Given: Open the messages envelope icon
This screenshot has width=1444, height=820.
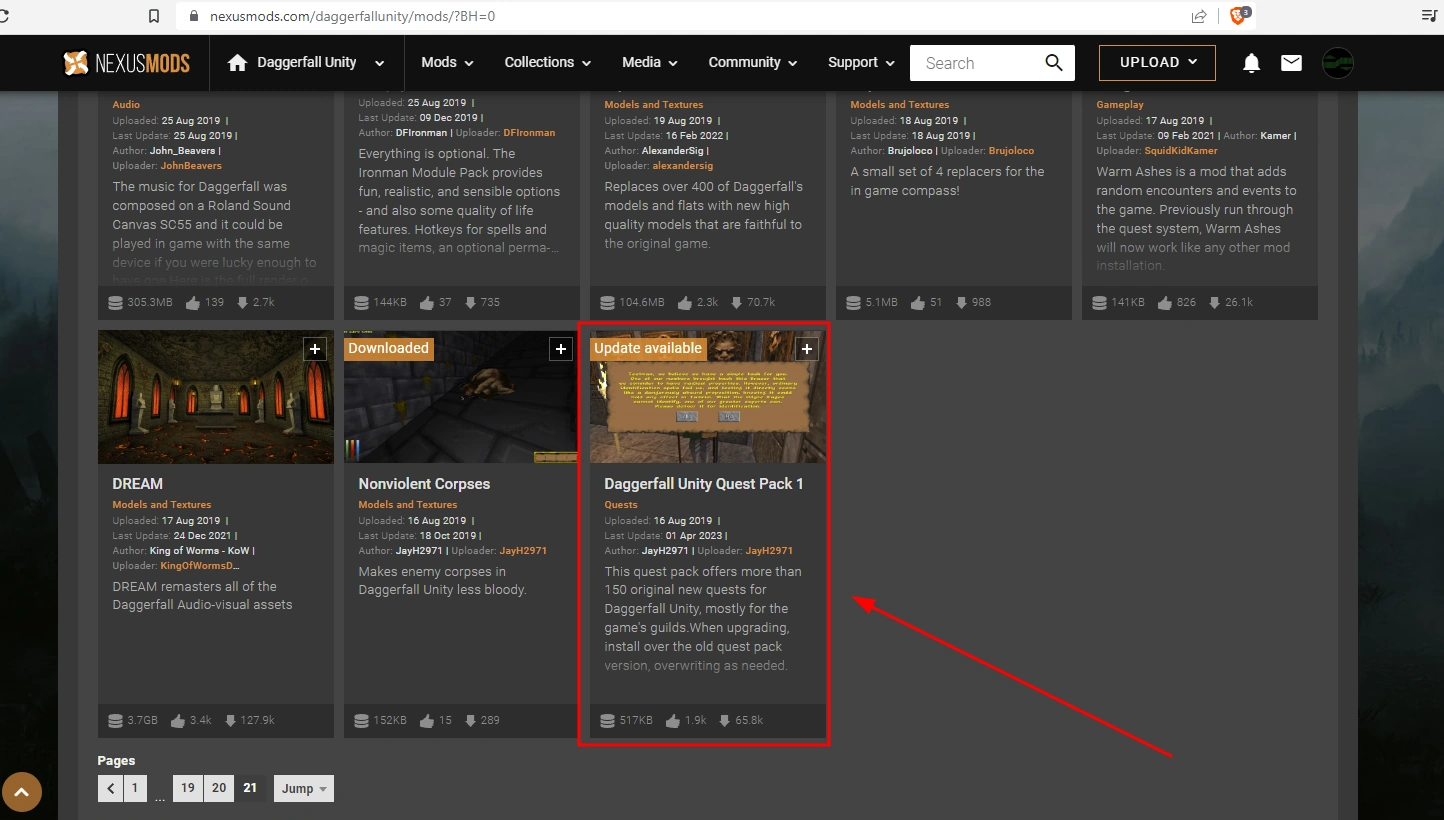Looking at the screenshot, I should coord(1291,63).
